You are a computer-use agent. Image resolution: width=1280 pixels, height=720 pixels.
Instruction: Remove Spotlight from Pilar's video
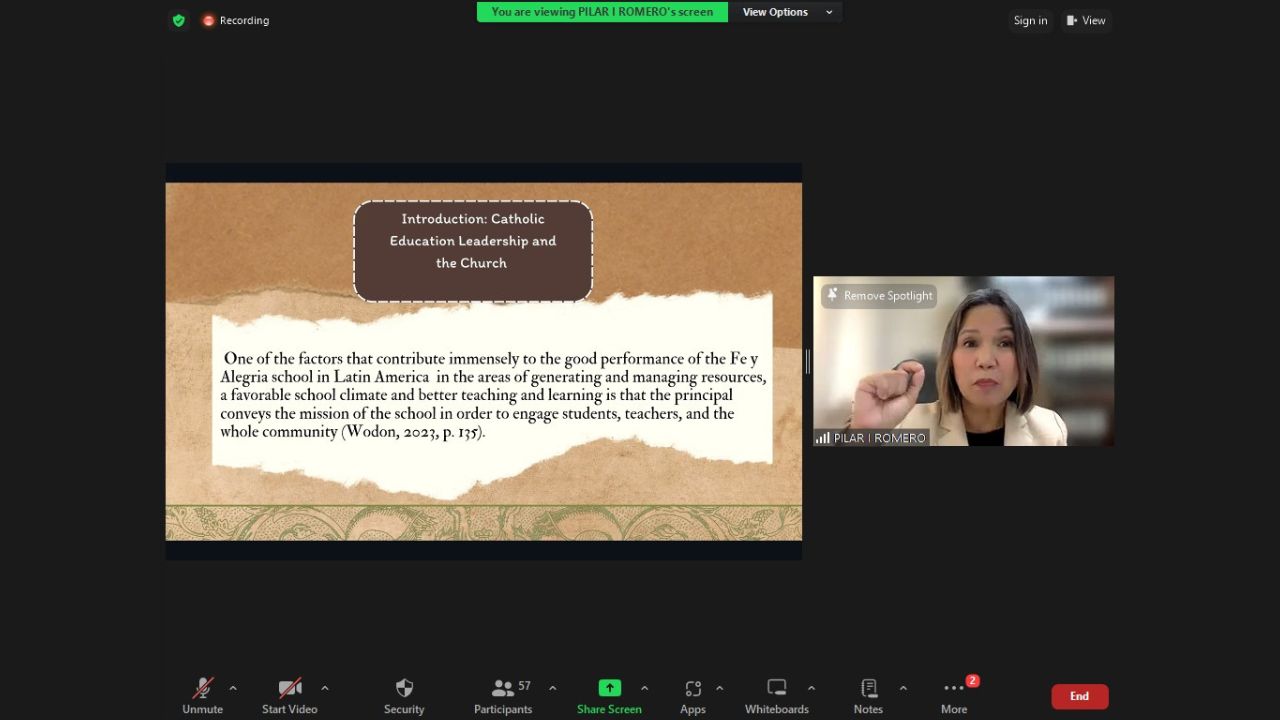tap(879, 296)
